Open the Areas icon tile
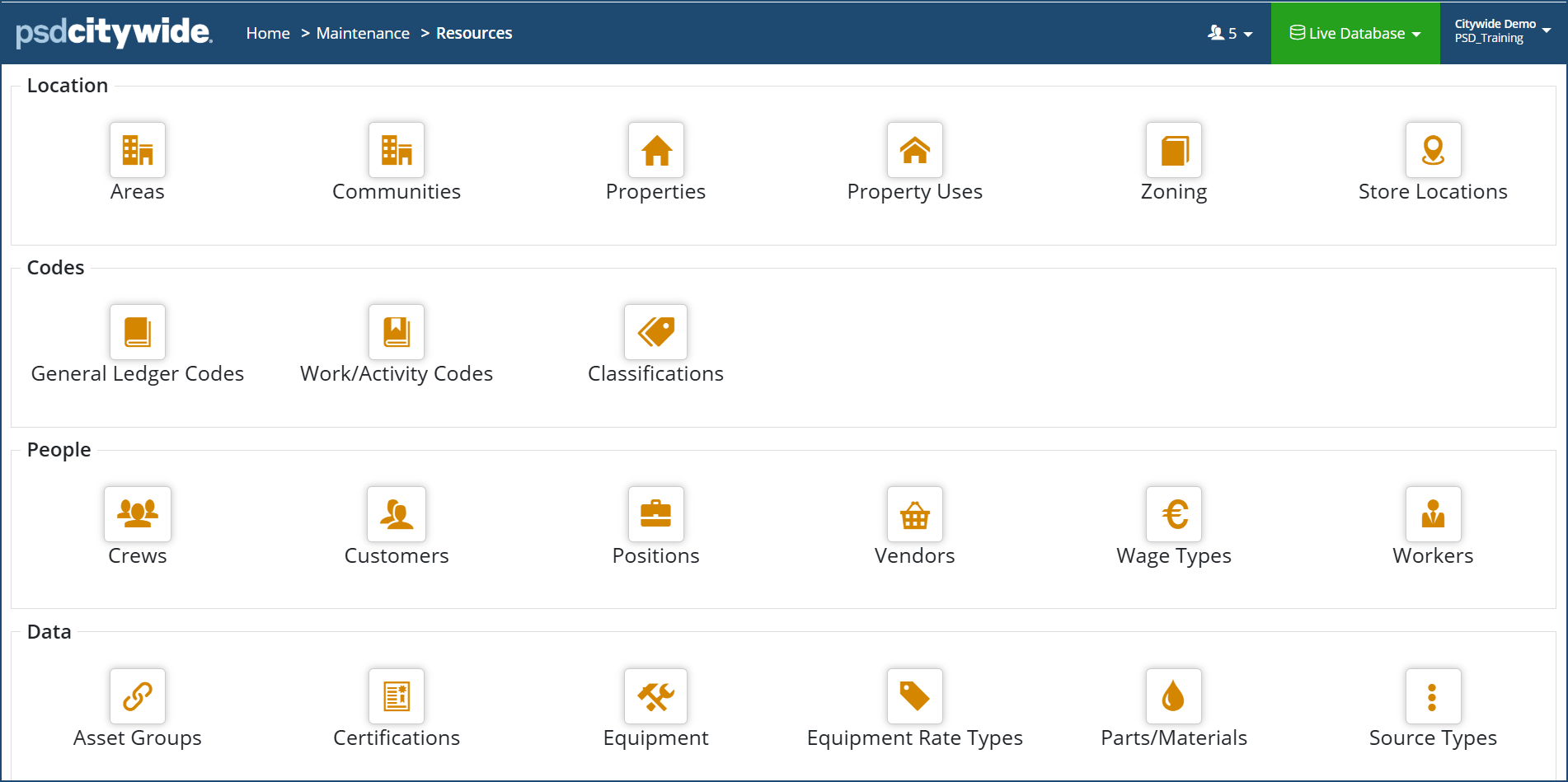Image resolution: width=1568 pixels, height=782 pixels. click(138, 150)
